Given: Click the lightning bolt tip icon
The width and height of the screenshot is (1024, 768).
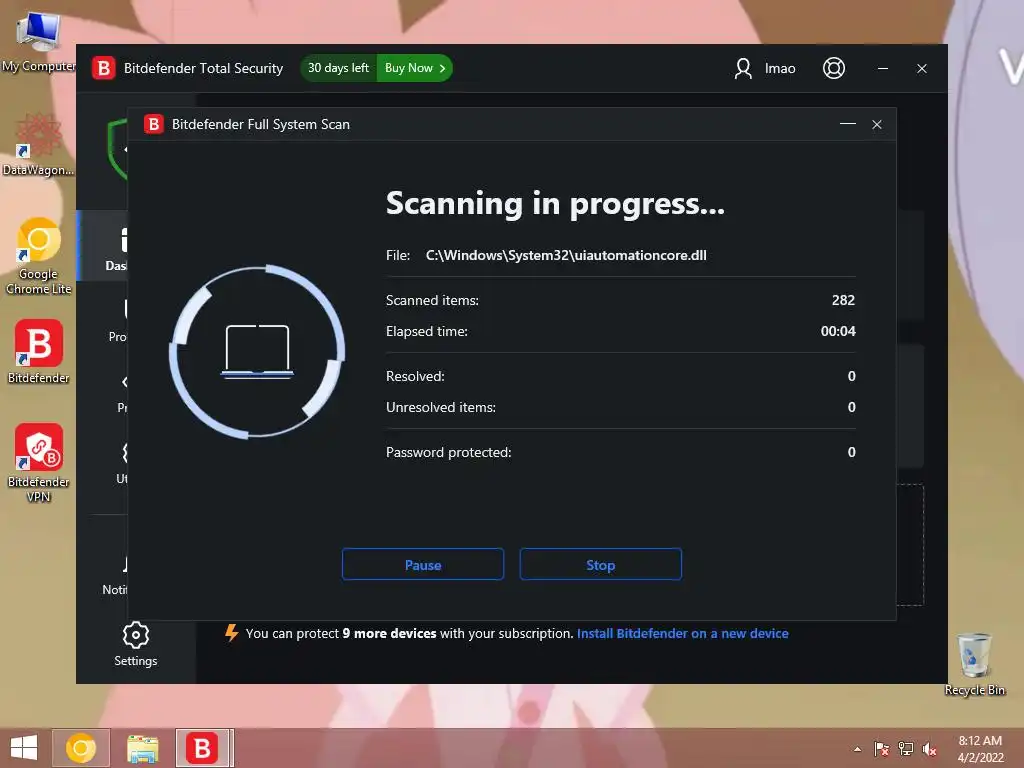Looking at the screenshot, I should click(x=231, y=633).
